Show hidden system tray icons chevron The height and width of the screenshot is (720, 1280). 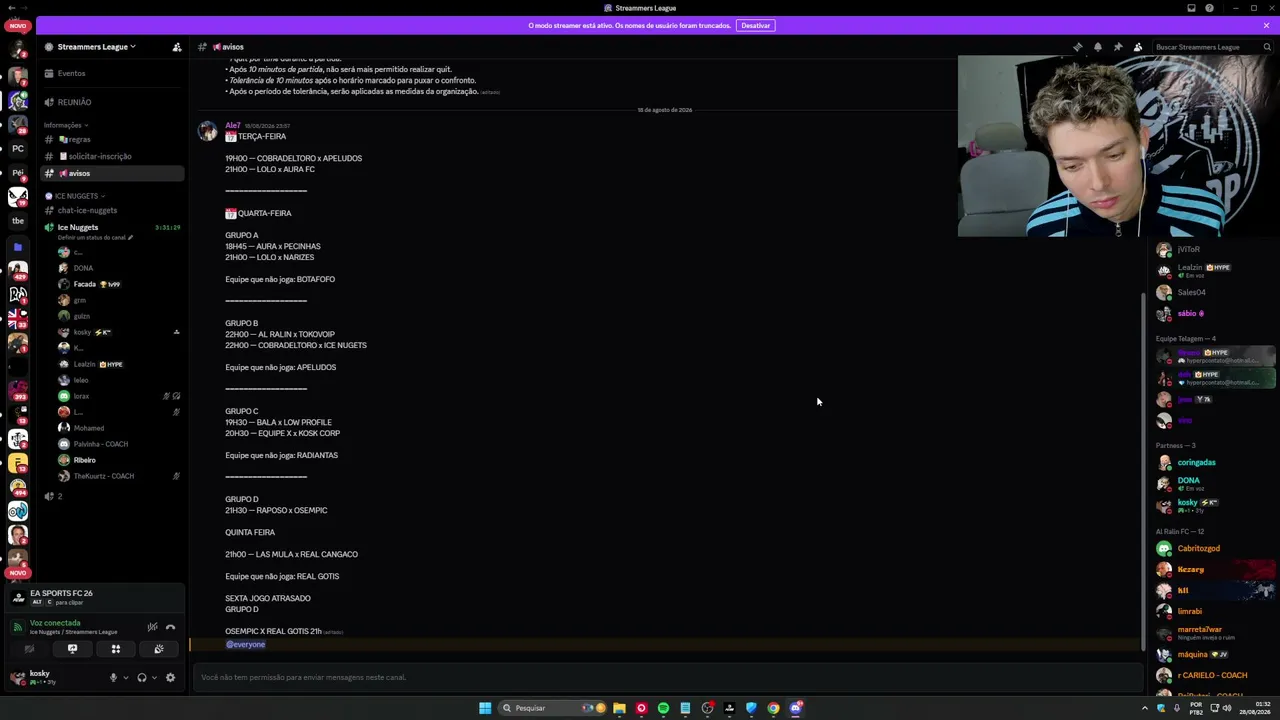point(1145,708)
